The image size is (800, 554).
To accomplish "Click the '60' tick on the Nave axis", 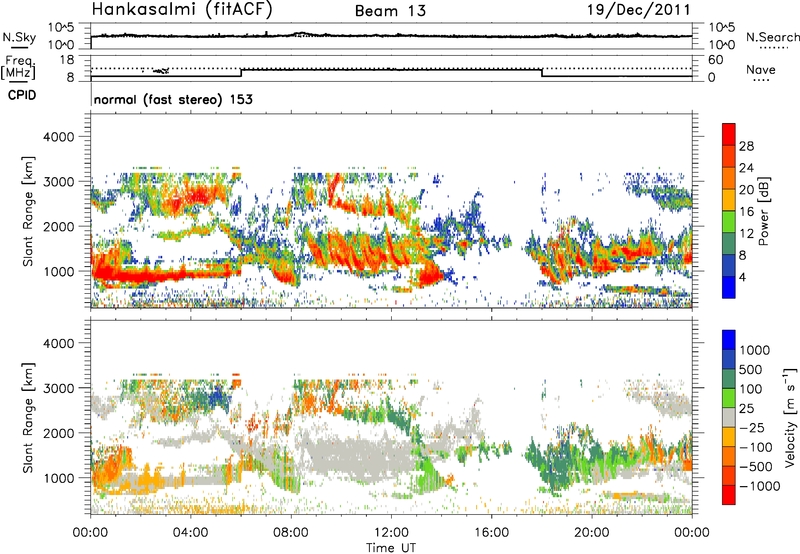I will [715, 60].
